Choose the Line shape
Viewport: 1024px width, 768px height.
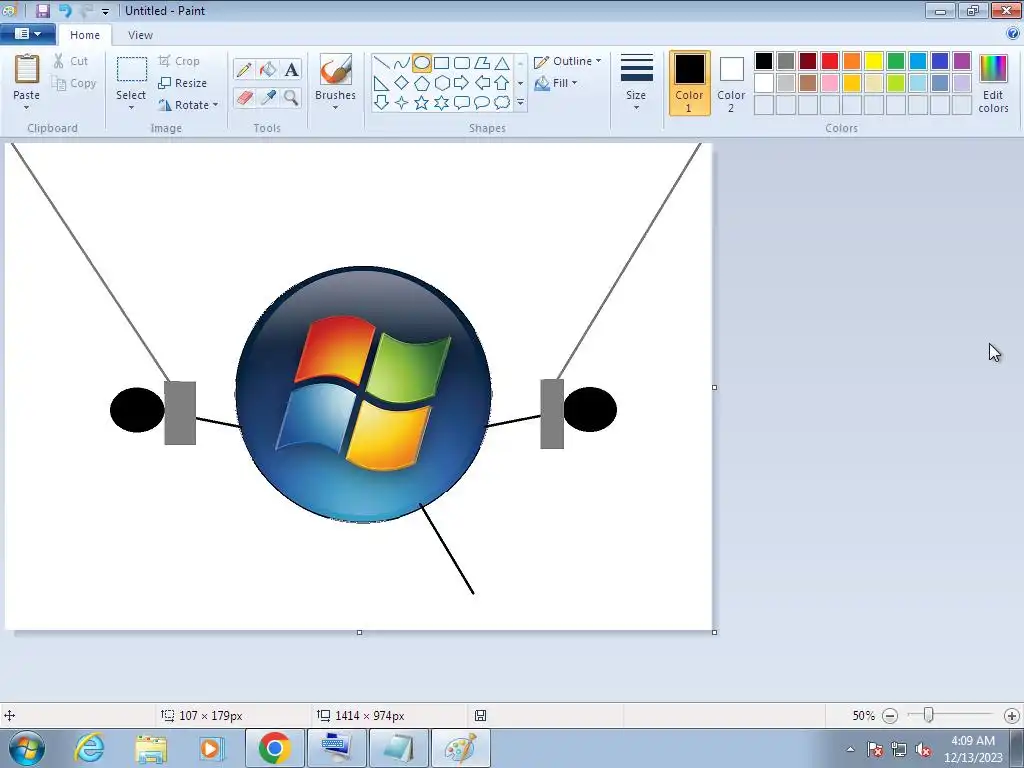[382, 63]
